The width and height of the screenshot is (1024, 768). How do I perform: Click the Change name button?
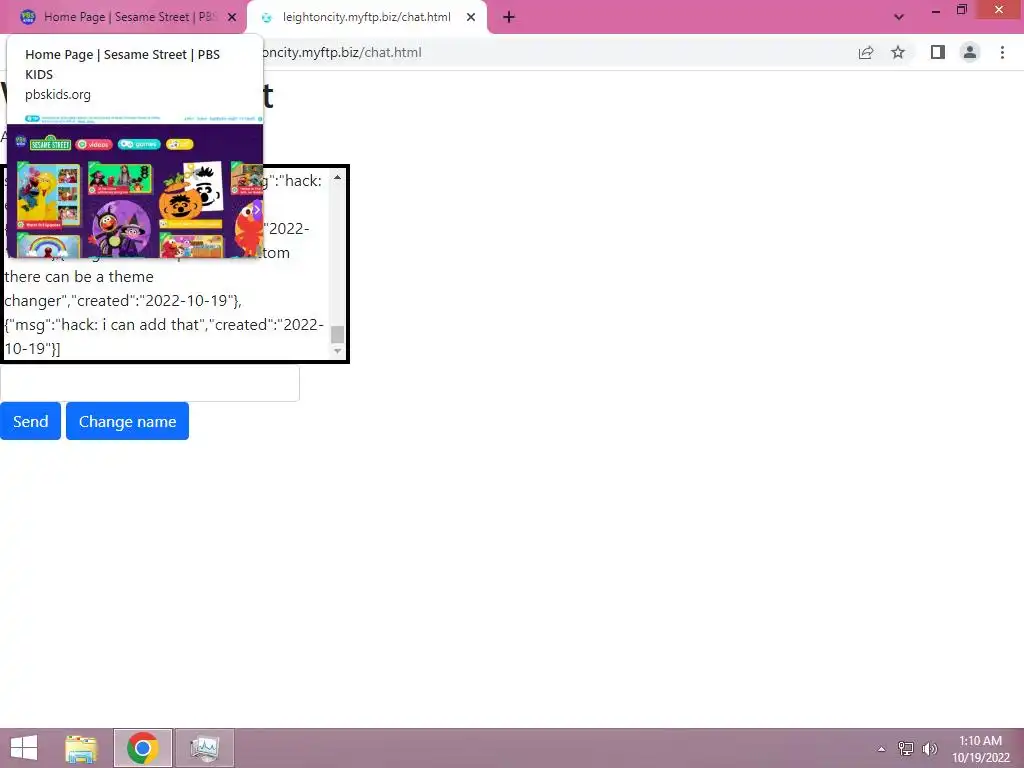tap(127, 421)
